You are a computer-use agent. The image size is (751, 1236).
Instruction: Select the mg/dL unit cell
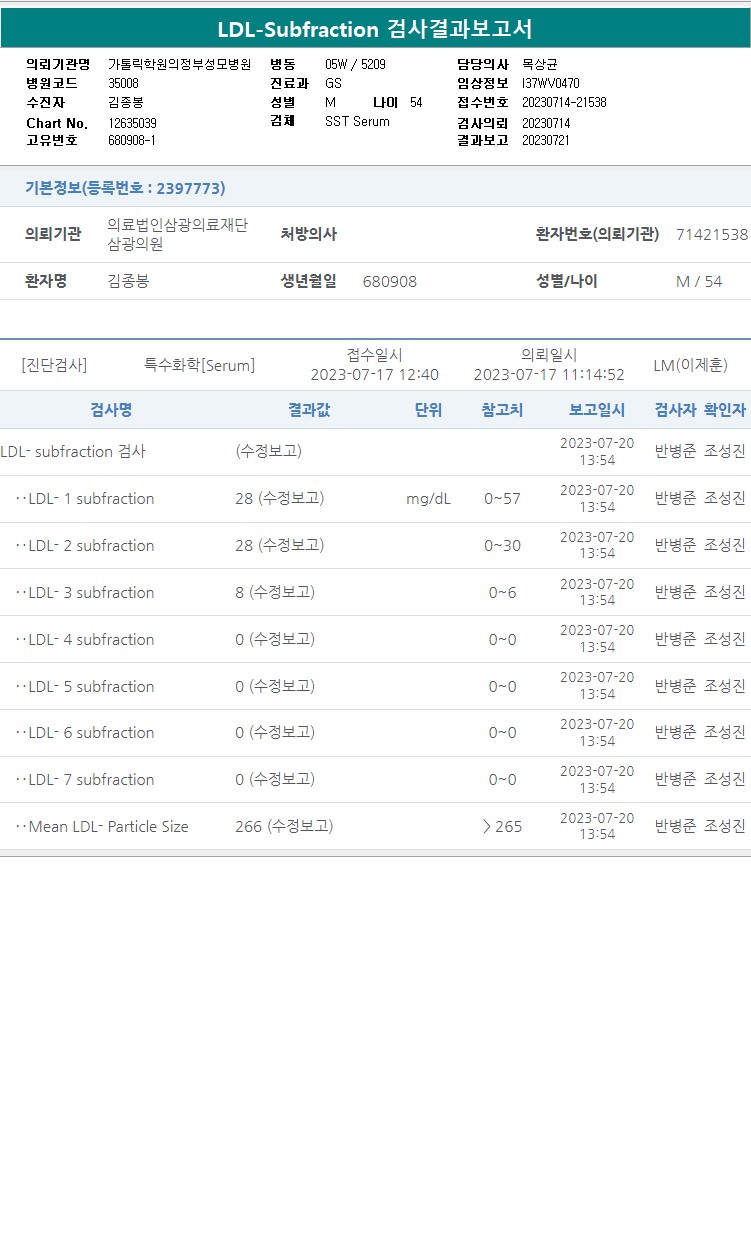(428, 498)
